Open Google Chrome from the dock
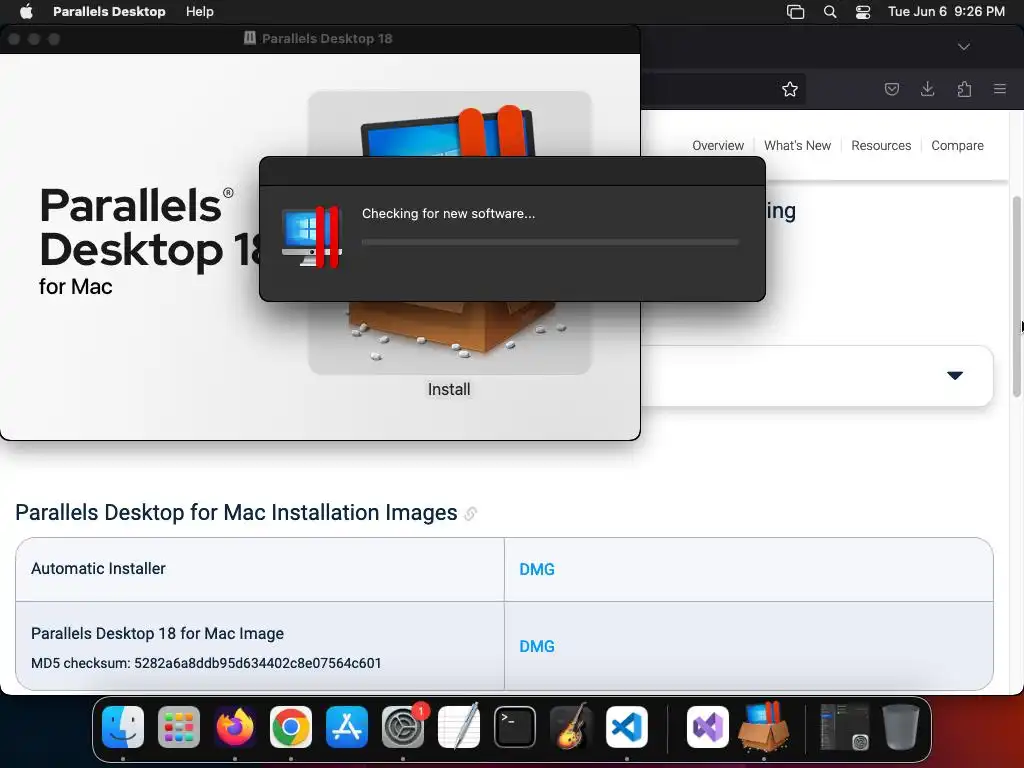Image resolution: width=1024 pixels, height=768 pixels. tap(291, 727)
